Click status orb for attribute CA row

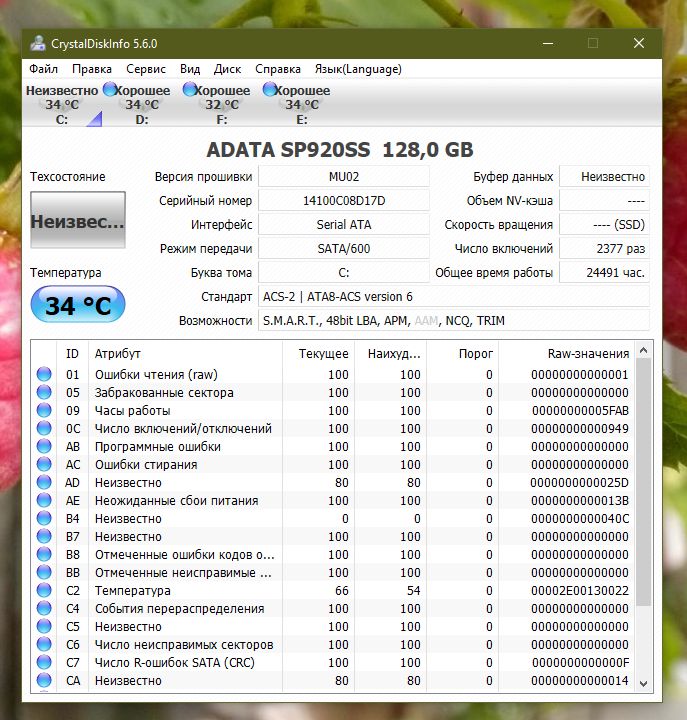pyautogui.click(x=44, y=680)
